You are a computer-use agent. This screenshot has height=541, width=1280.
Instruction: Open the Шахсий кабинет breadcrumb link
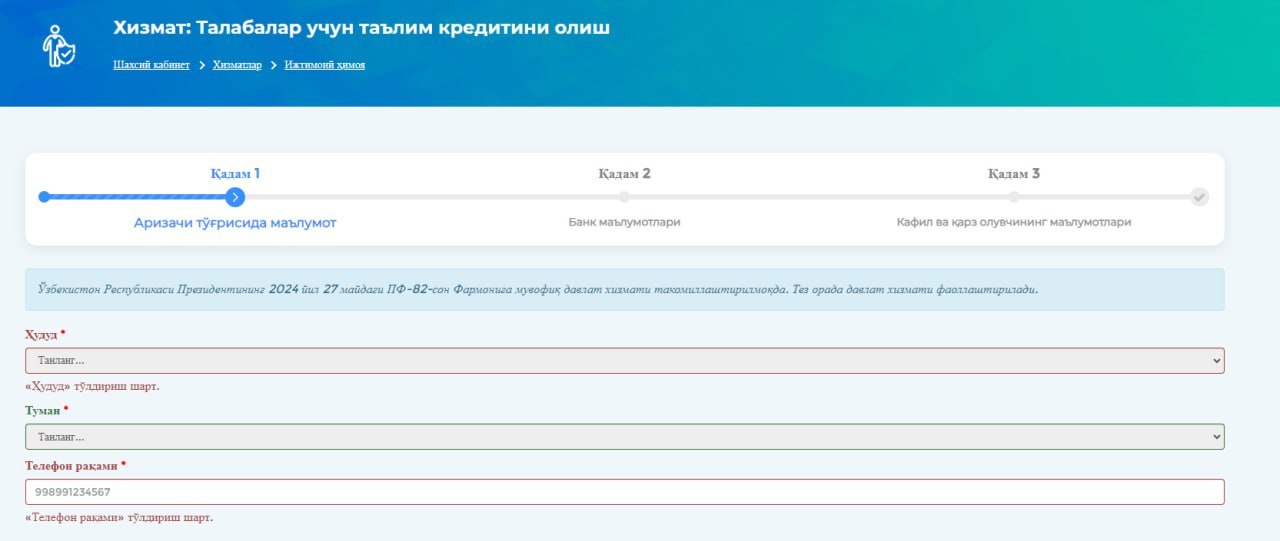point(151,65)
